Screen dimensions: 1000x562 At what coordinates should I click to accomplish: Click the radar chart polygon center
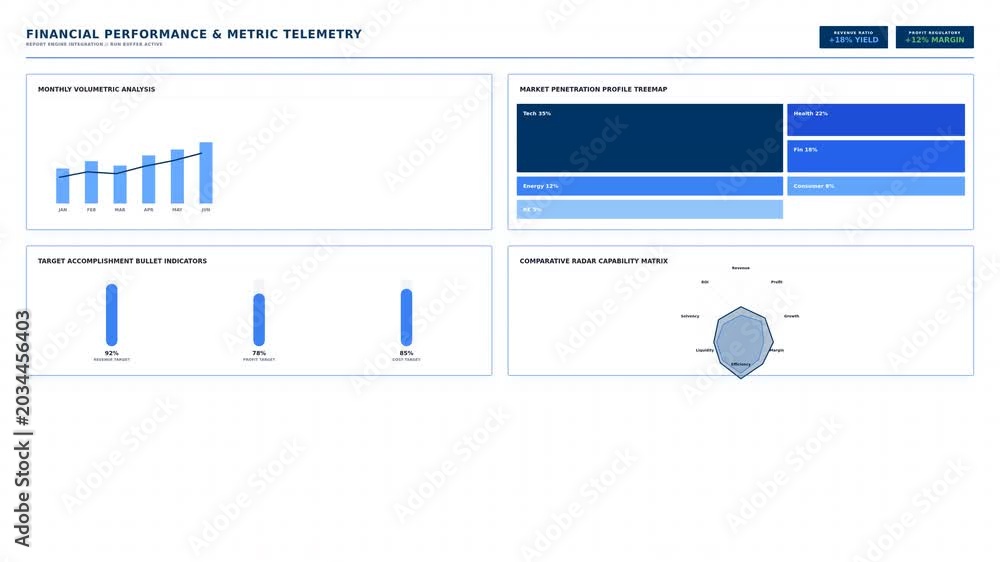[741, 342]
